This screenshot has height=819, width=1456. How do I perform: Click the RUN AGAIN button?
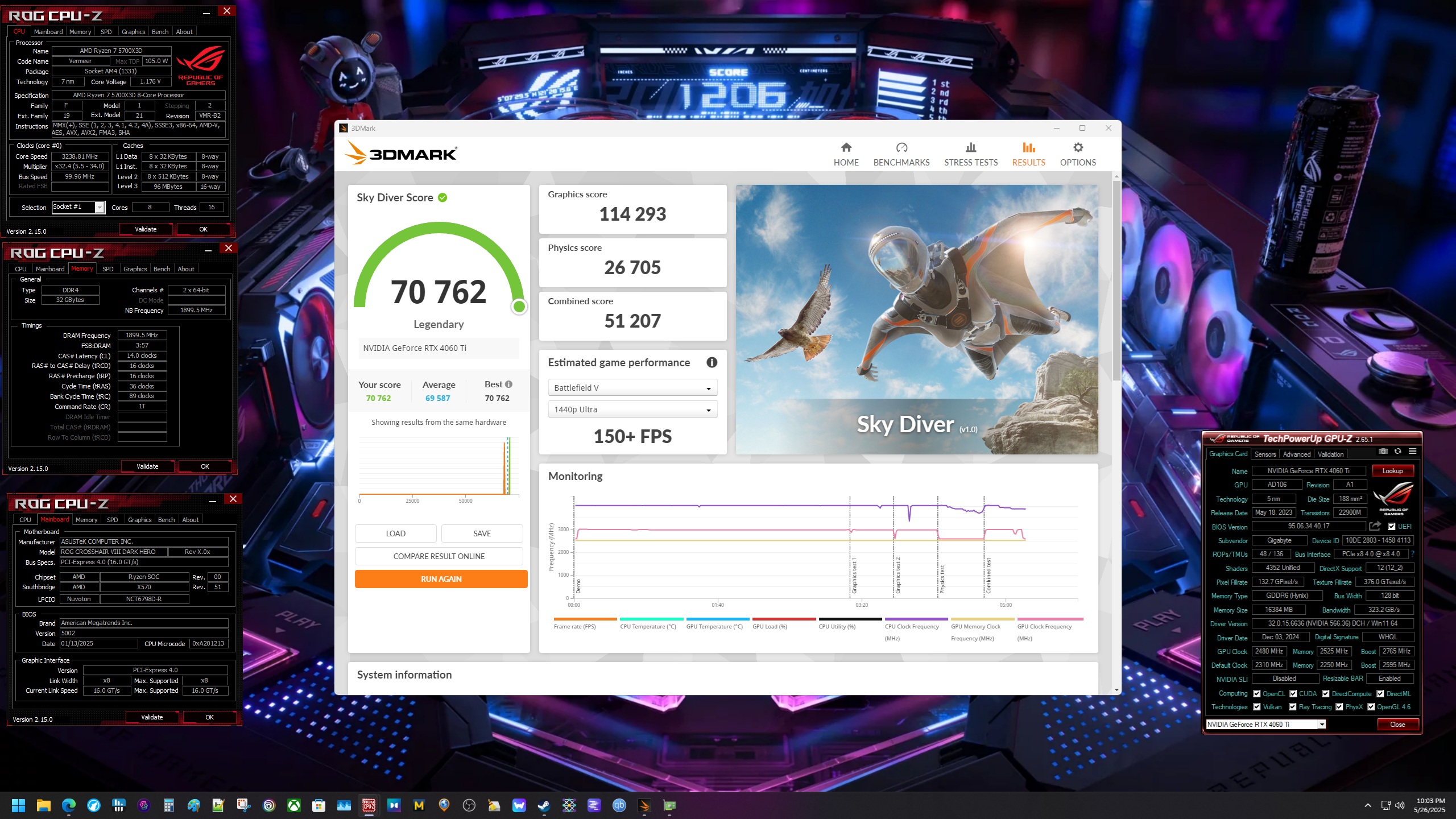(441, 579)
